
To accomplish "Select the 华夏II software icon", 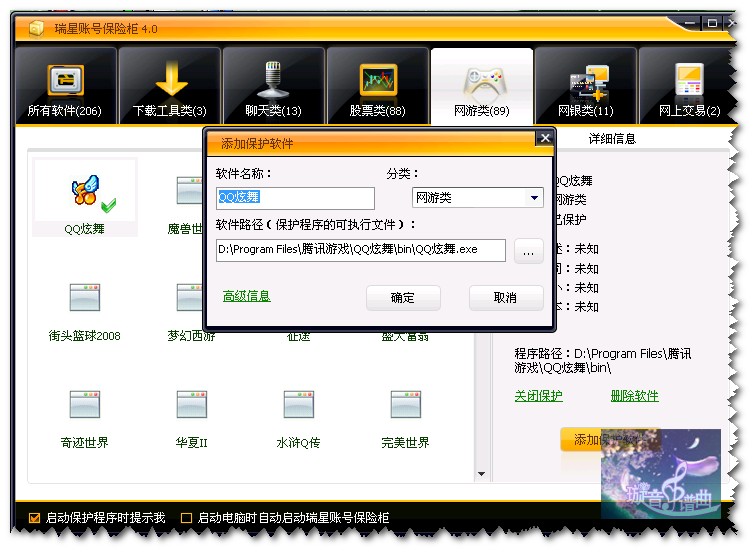I will click(x=191, y=404).
